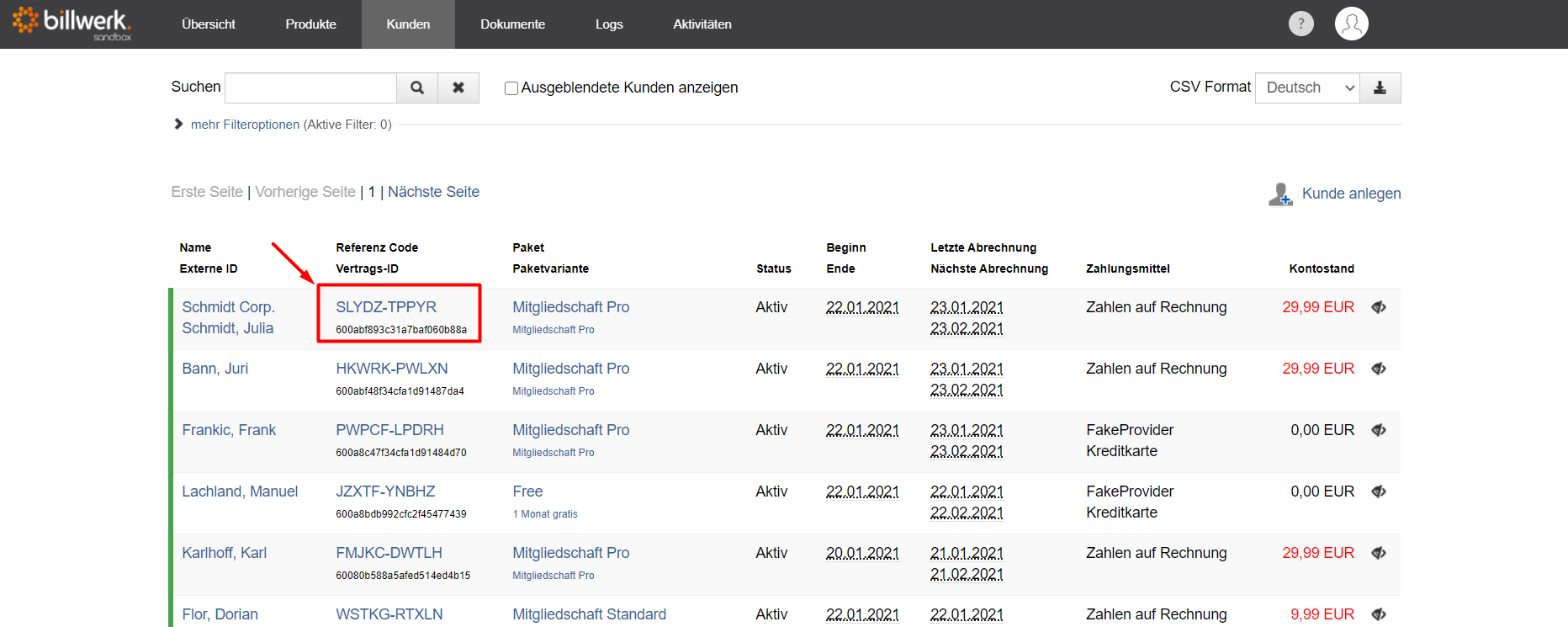
Task: Open contract SLYDZ-TPPYR
Action: (x=386, y=307)
